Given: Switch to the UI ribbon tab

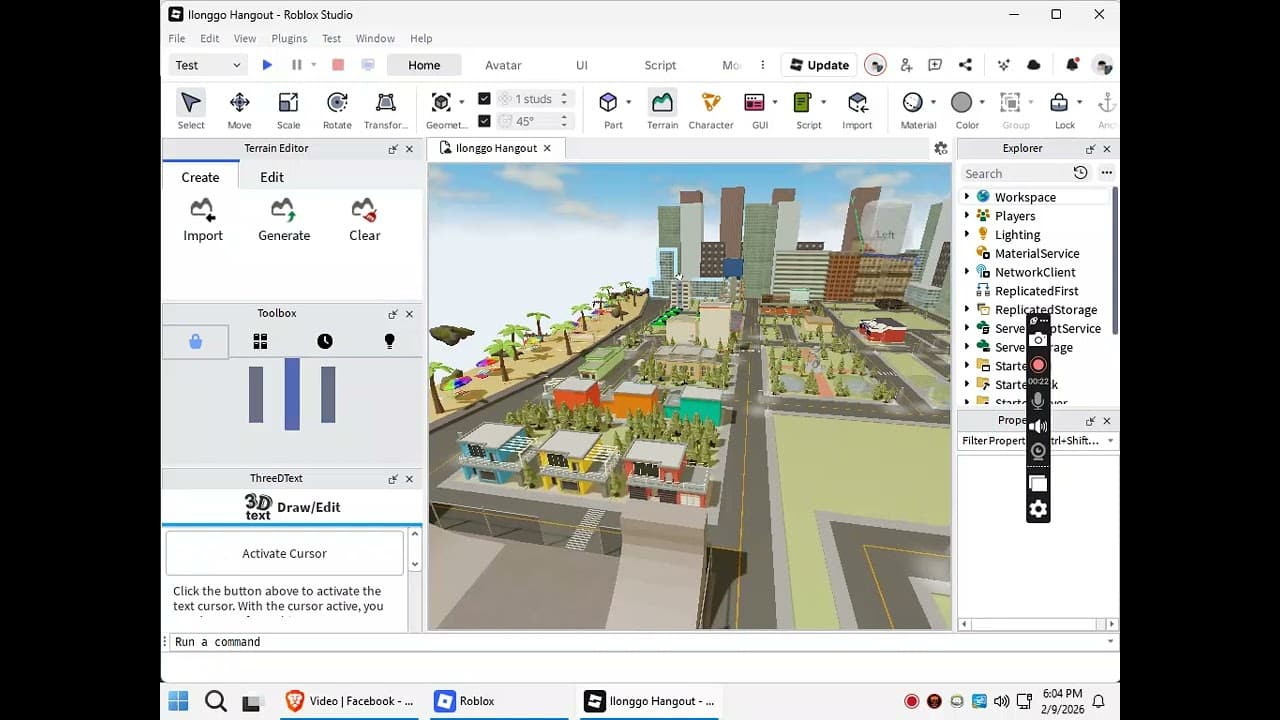Looking at the screenshot, I should pos(582,65).
